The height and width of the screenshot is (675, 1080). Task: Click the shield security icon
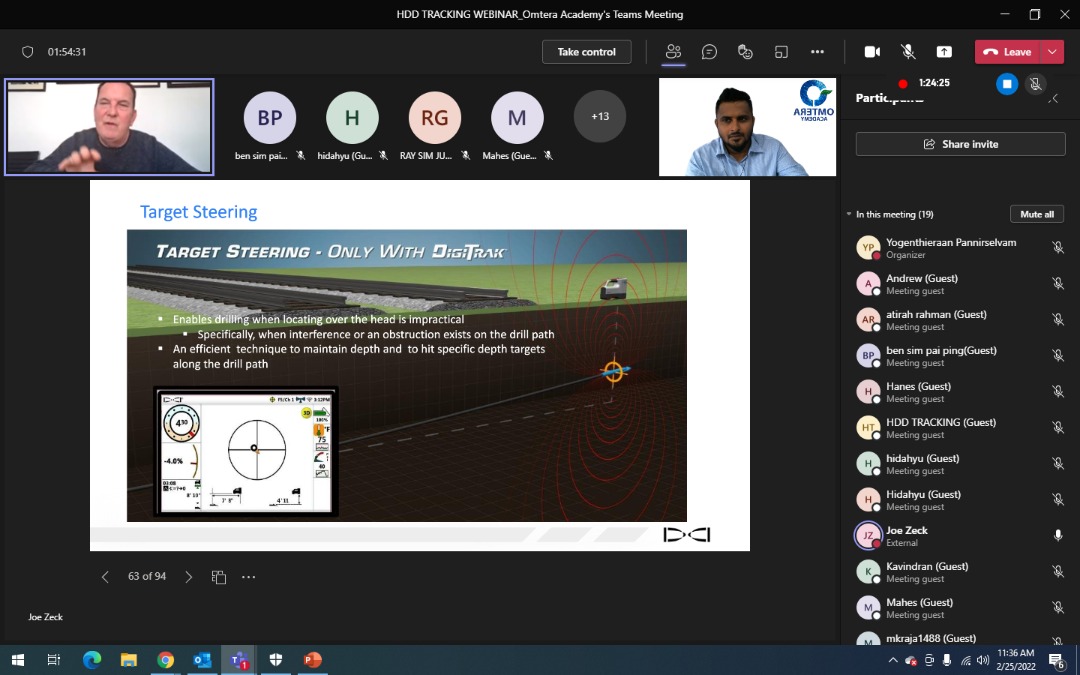tap(28, 52)
